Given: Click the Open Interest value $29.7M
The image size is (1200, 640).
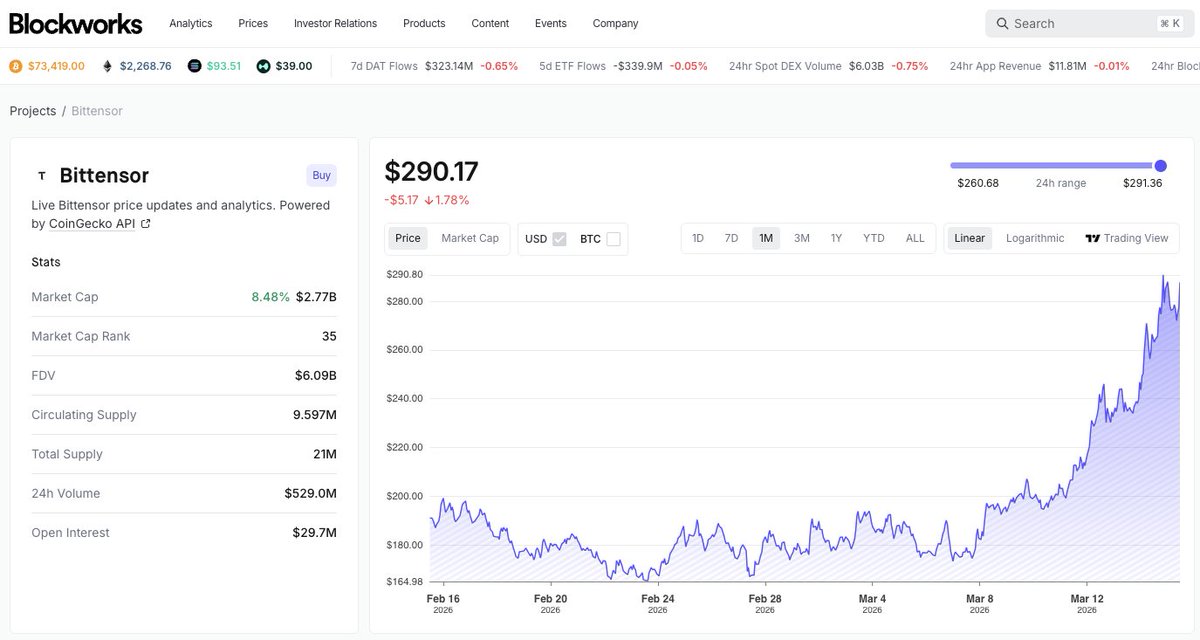Looking at the screenshot, I should click(x=314, y=533).
